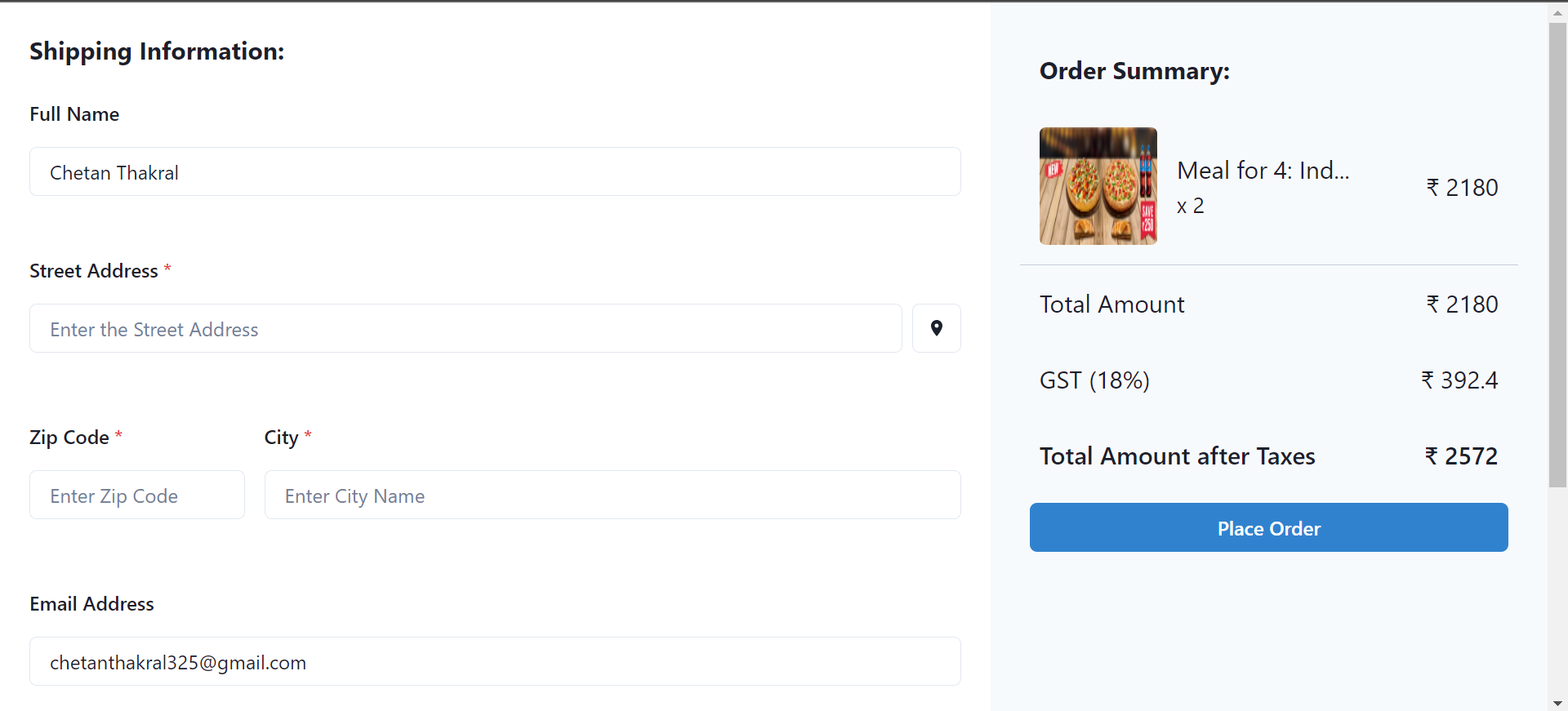Click the GST (18%) row text
Image resolution: width=1568 pixels, height=711 pixels.
click(1094, 380)
